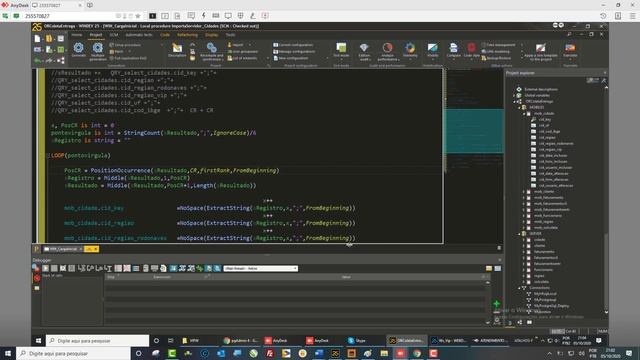Click the Generate gear icon in ribbon

coord(78,48)
